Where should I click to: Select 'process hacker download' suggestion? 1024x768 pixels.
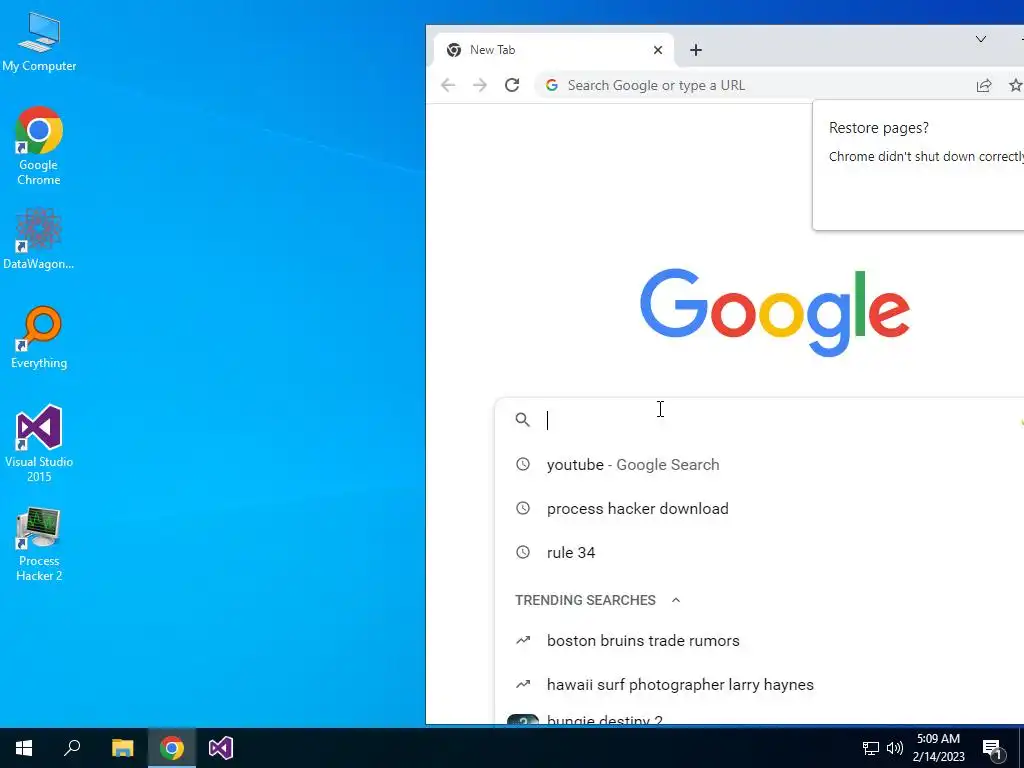pos(760,508)
